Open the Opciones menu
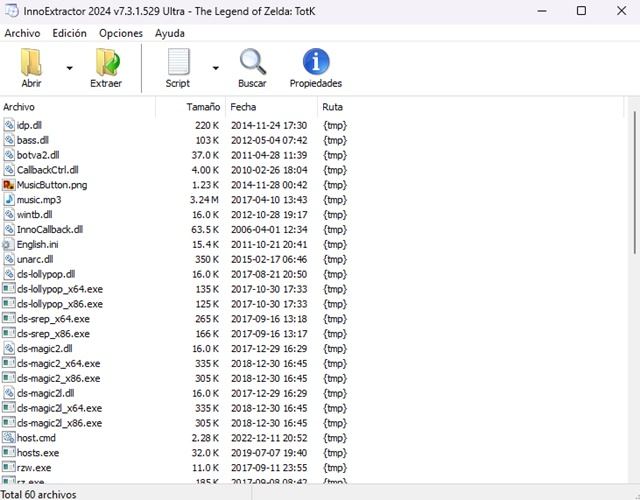 (x=121, y=33)
